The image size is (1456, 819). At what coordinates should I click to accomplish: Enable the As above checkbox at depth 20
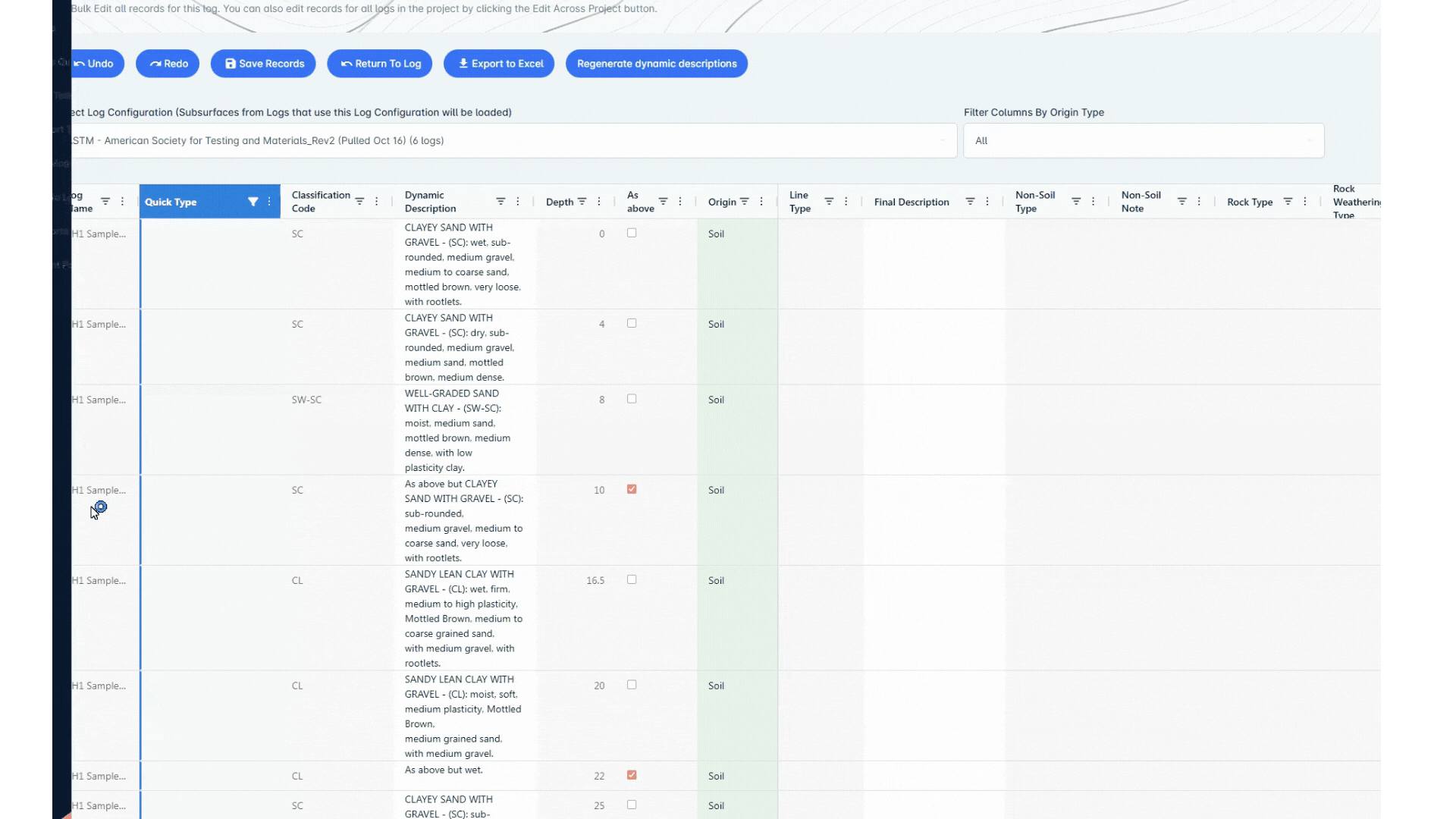pyautogui.click(x=631, y=685)
